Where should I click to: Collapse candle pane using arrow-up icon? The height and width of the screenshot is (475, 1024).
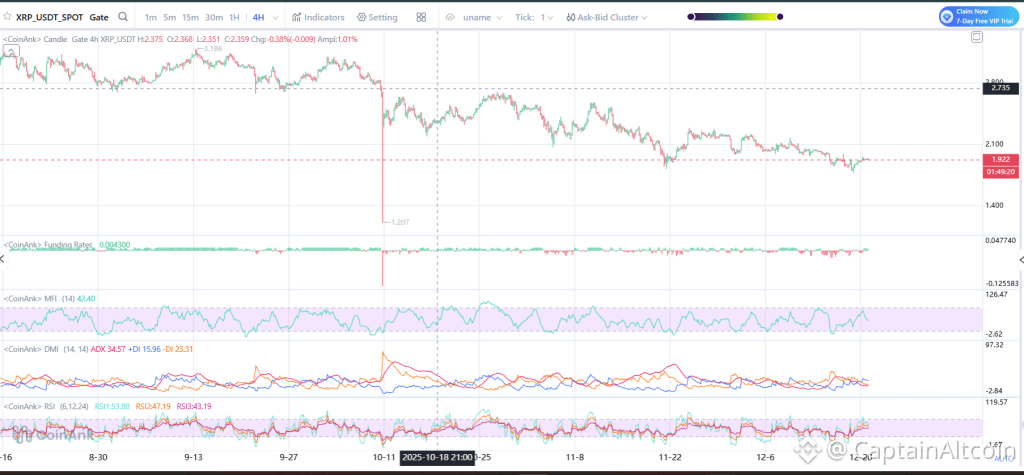(11, 50)
